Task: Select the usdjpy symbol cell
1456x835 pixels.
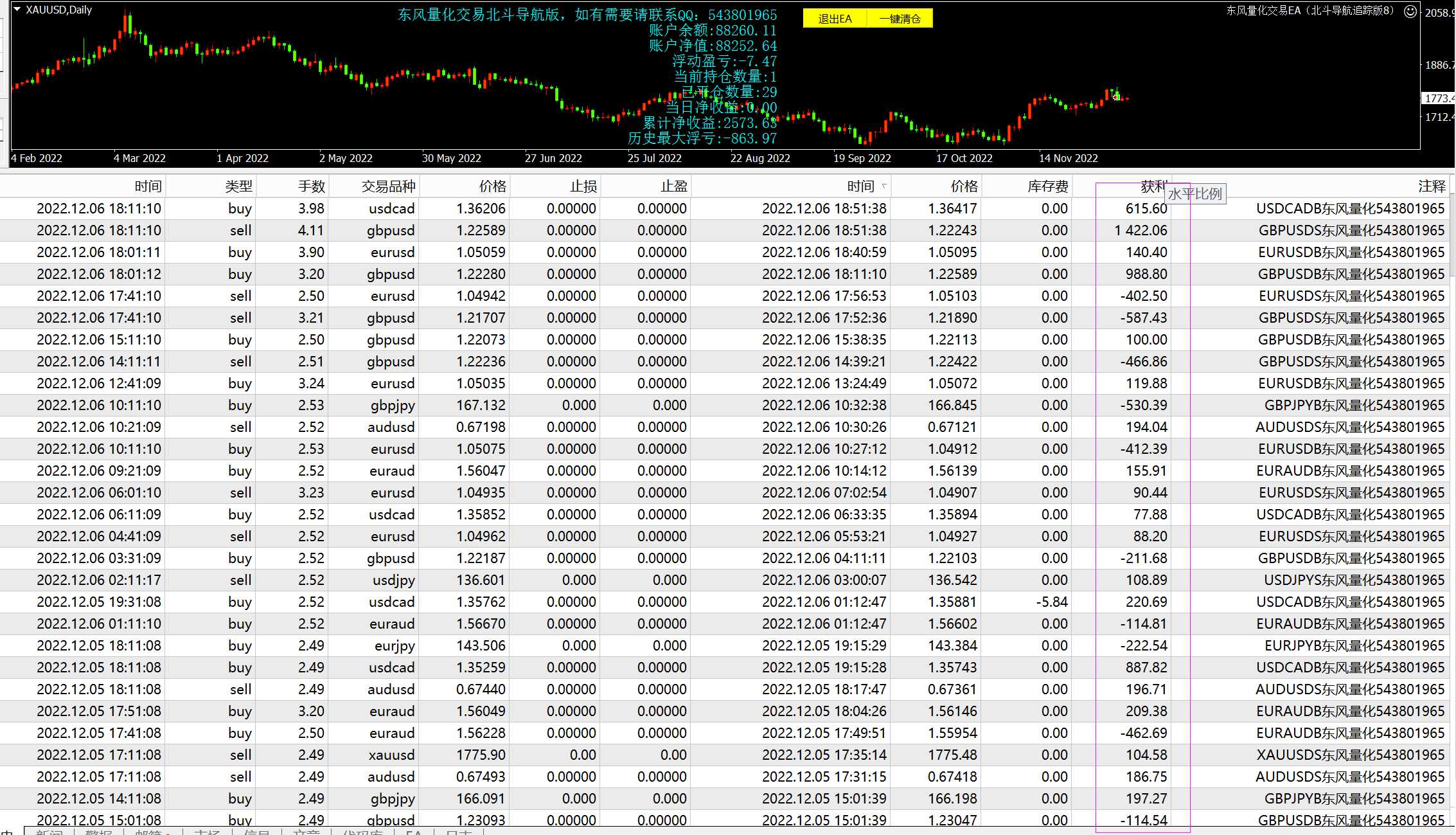Action: [x=394, y=580]
